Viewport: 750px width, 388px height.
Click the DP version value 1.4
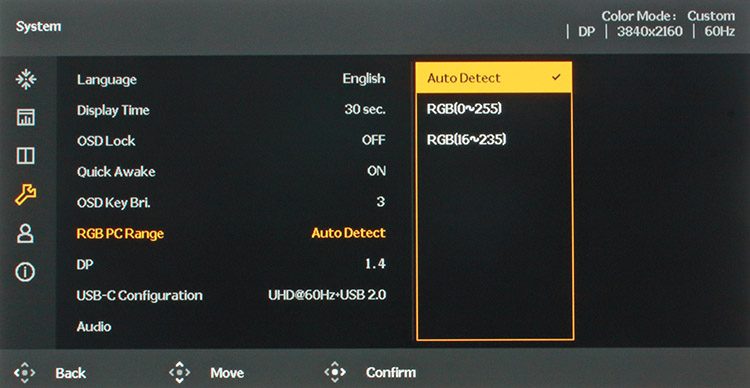375,264
